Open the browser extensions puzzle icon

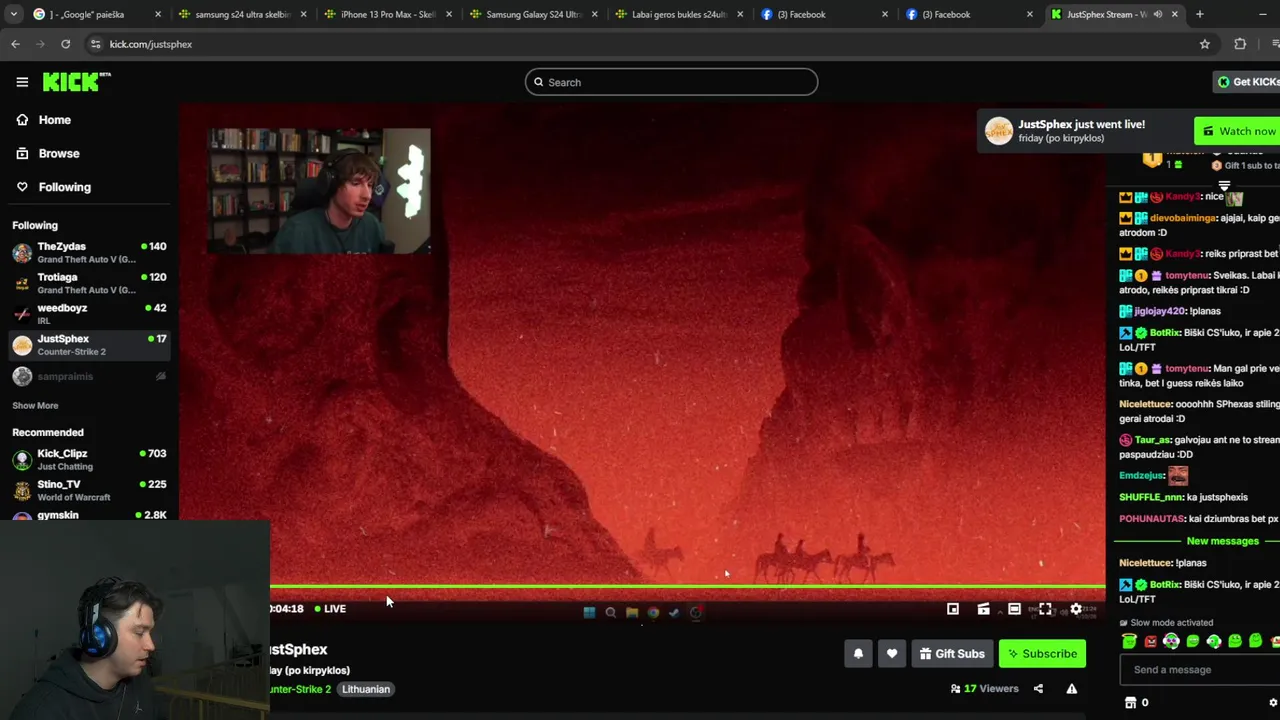pyautogui.click(x=1240, y=44)
